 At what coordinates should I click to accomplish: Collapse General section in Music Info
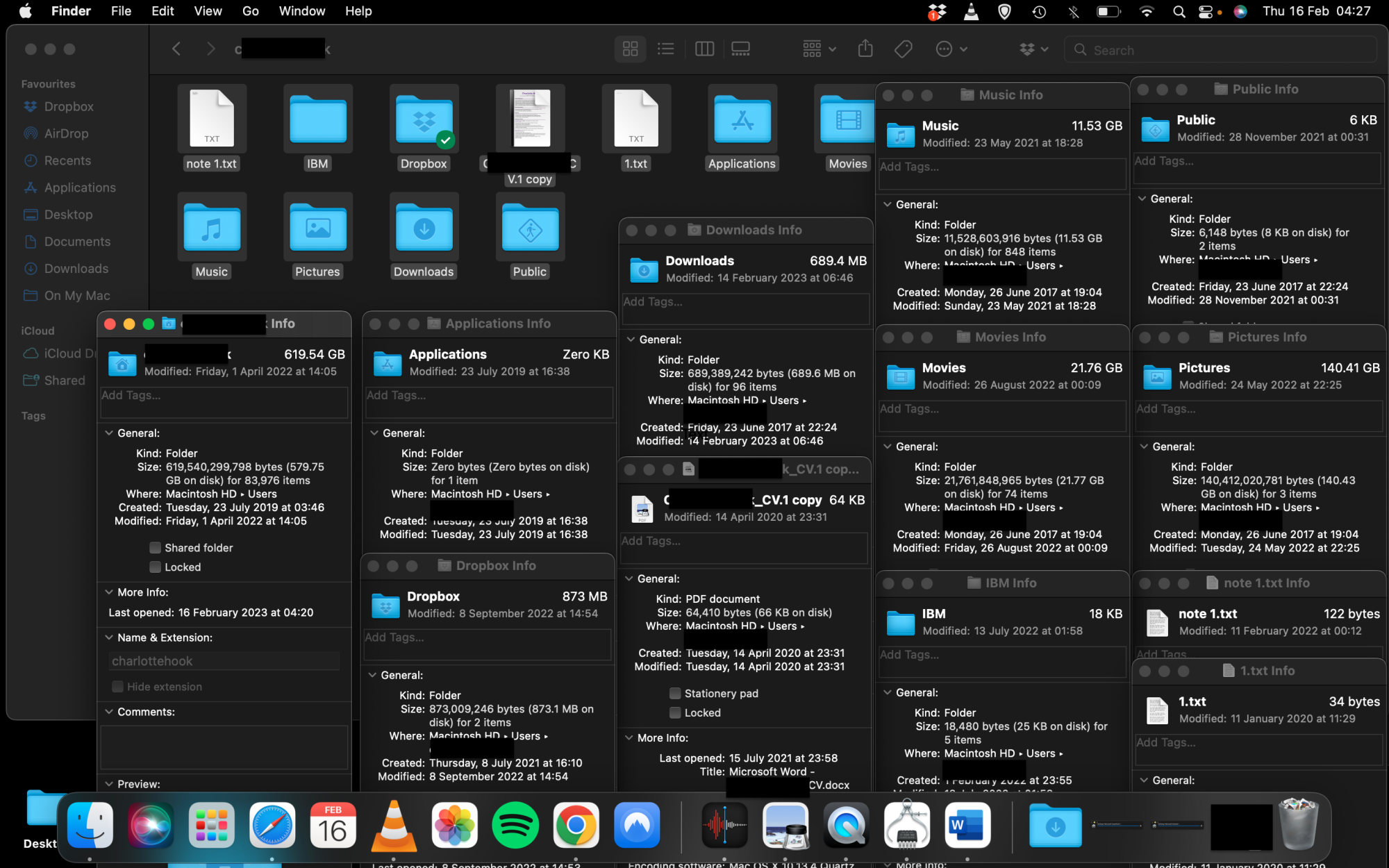[x=888, y=205]
